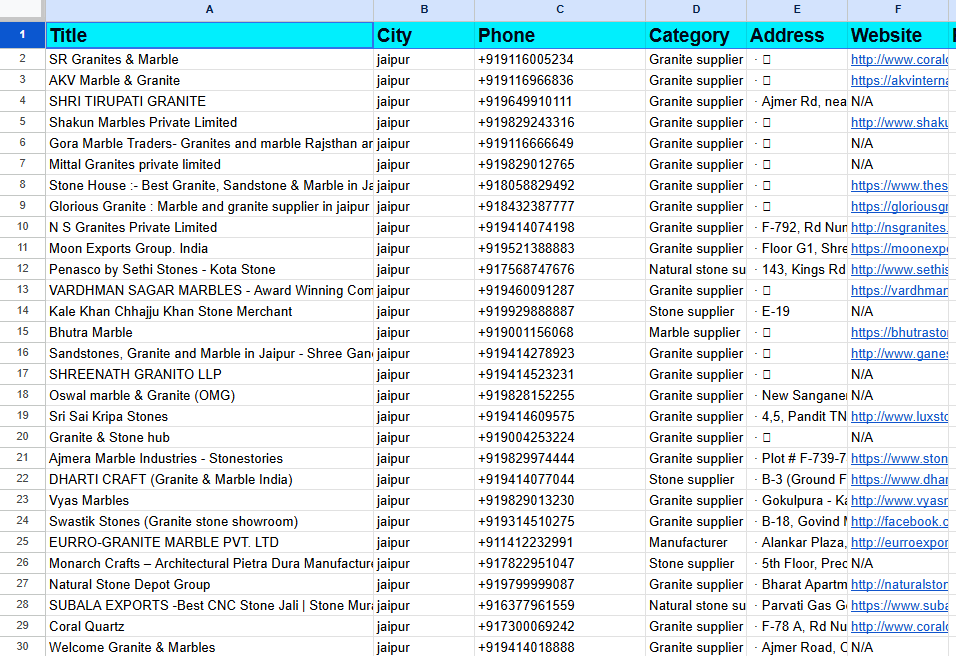Select cell Kale Khan Chhajju Khan Stone Merchant
This screenshot has height=656, width=956.
click(x=209, y=312)
